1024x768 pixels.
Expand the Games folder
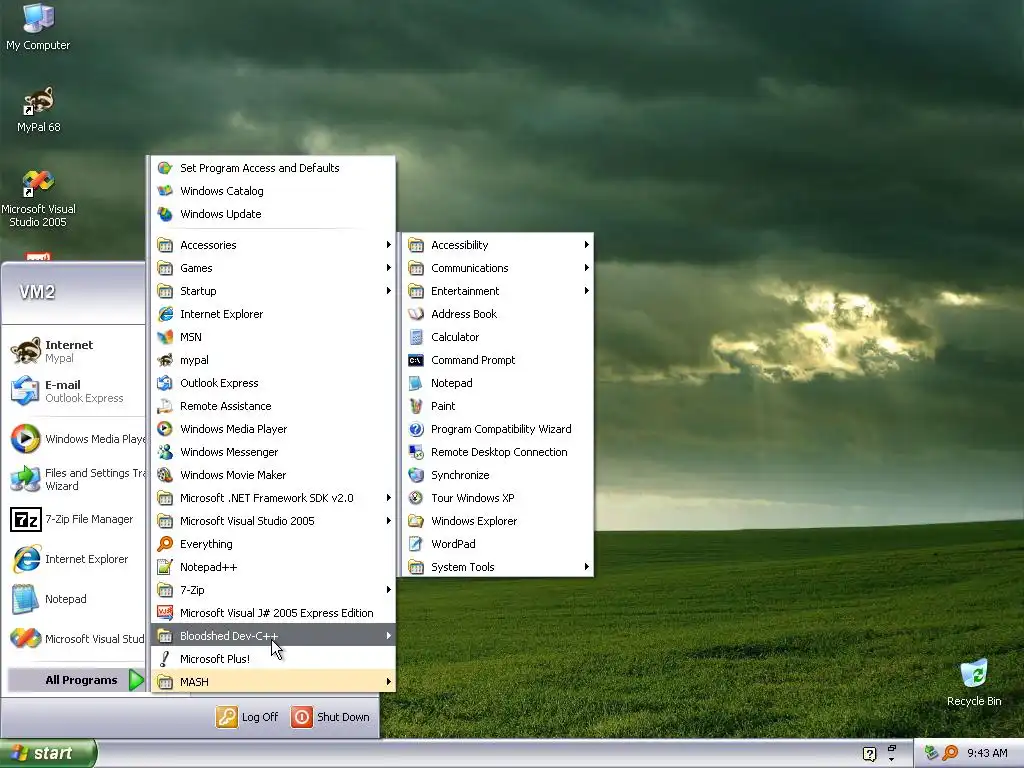click(x=274, y=268)
